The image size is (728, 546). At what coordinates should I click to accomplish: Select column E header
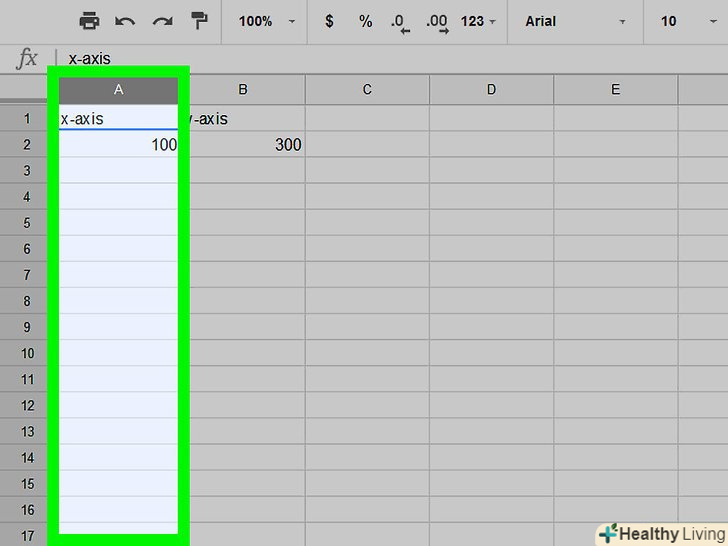[x=616, y=90]
